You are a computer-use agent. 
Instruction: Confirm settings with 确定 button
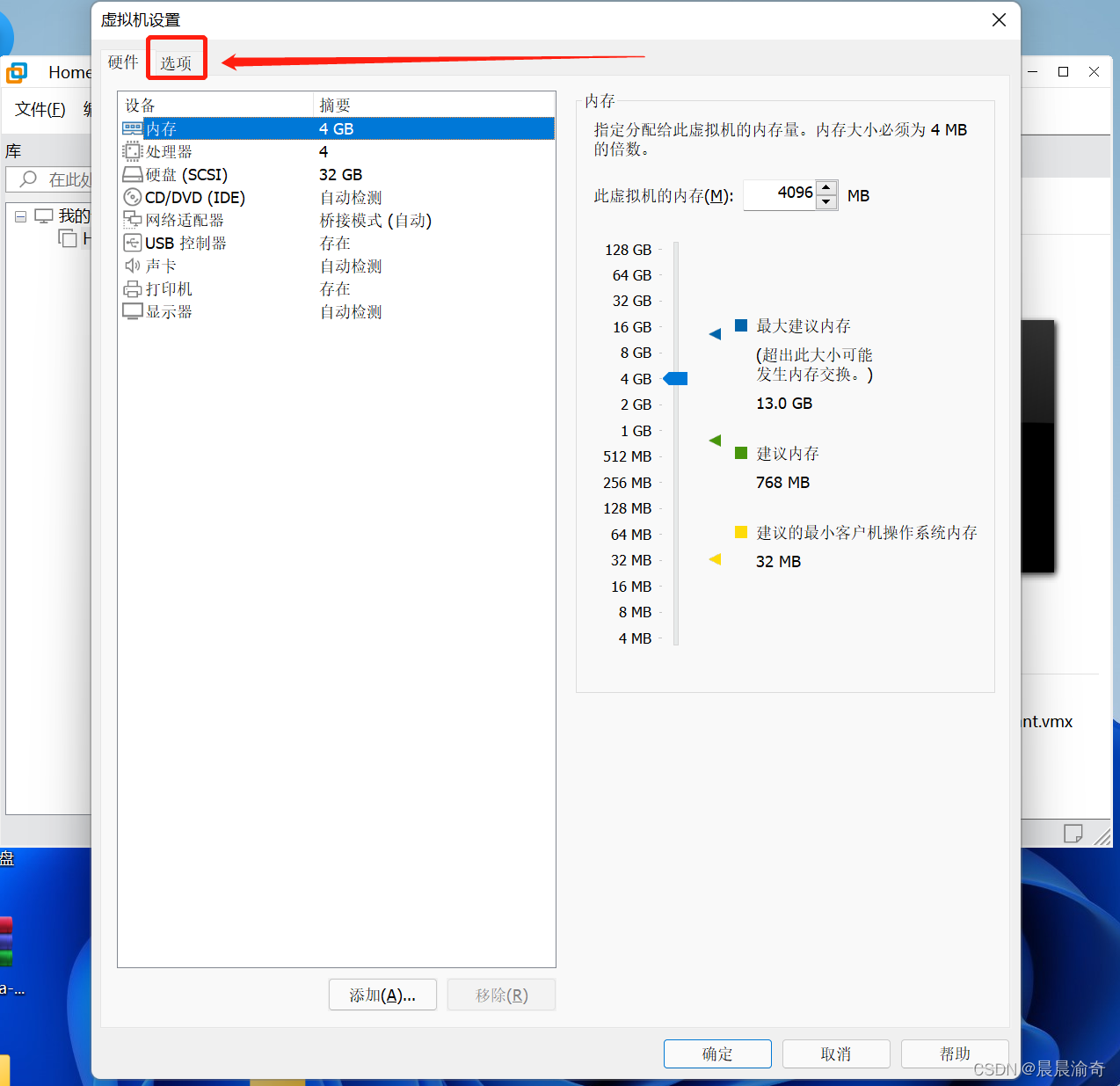[x=717, y=1053]
